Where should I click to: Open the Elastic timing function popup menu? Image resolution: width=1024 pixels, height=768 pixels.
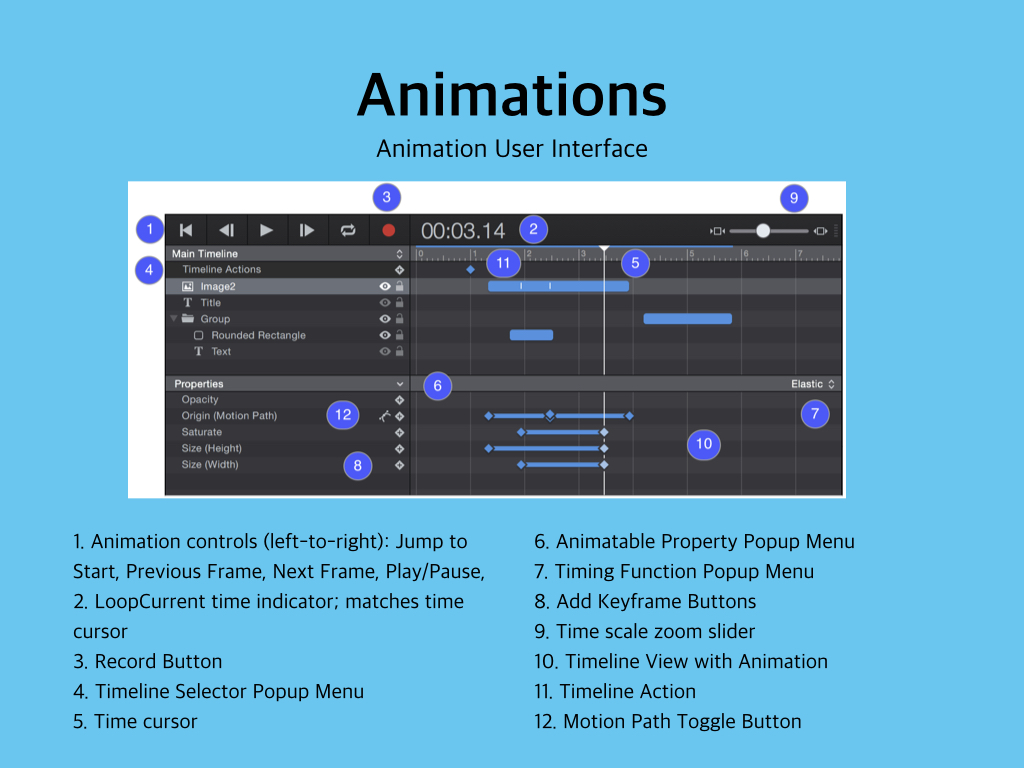point(812,384)
